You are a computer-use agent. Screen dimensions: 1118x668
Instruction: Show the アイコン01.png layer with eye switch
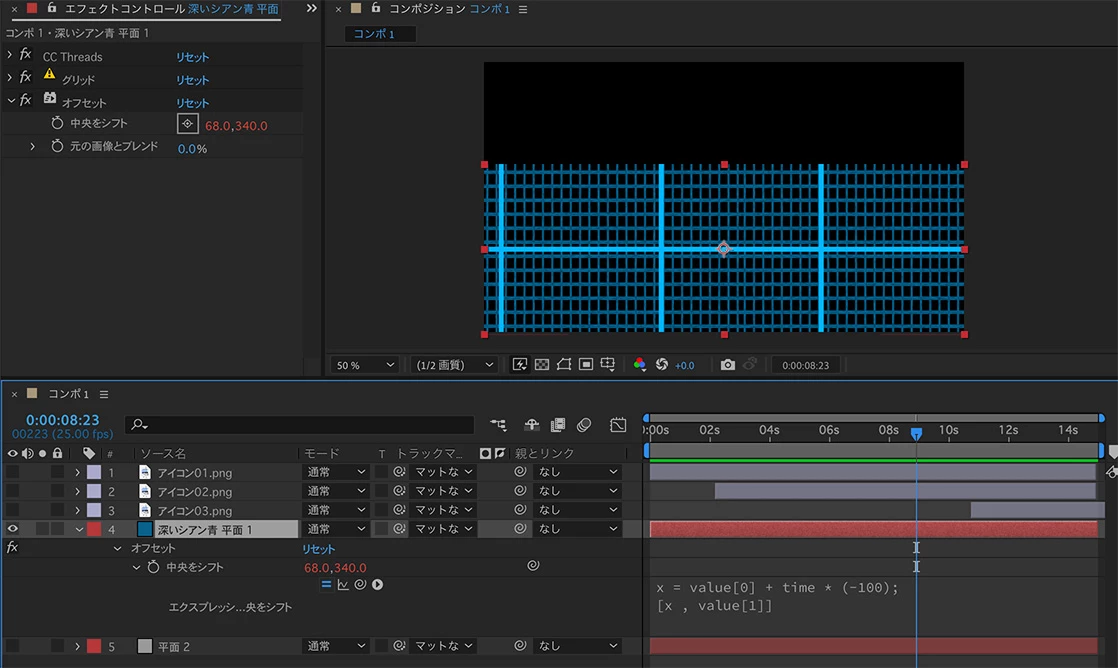click(x=12, y=472)
